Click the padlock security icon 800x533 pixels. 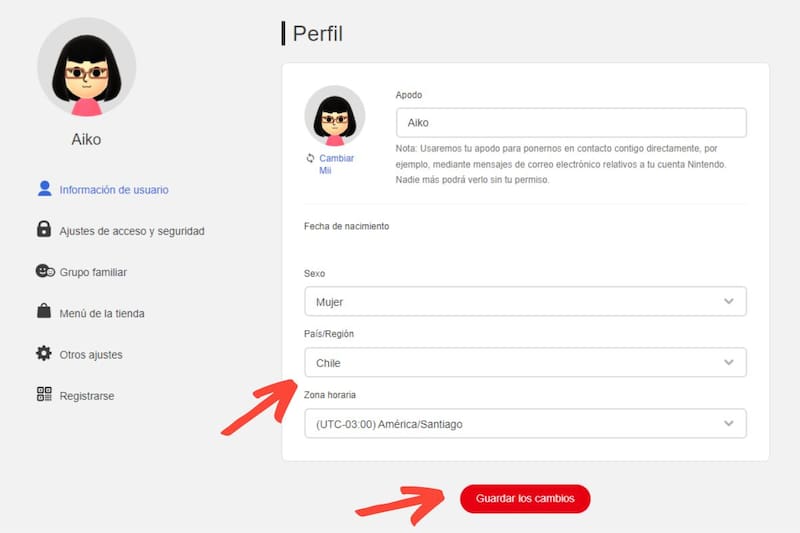click(x=43, y=230)
